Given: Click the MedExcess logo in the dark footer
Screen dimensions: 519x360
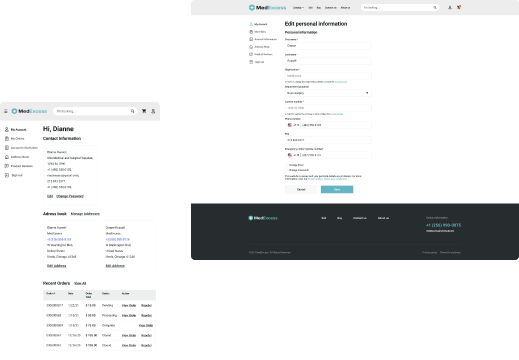Looking at the screenshot, I should click(263, 218).
